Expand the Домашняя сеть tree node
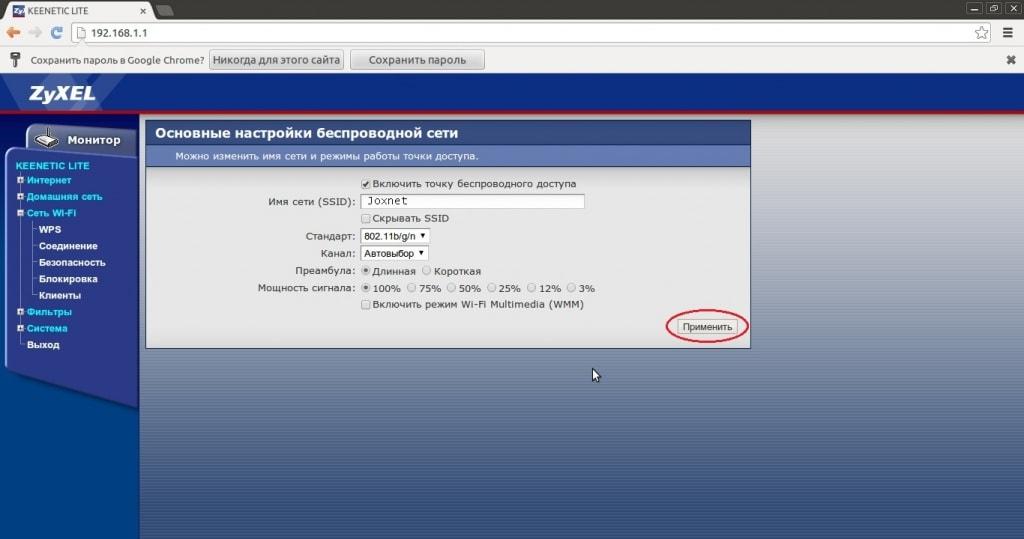 point(20,196)
